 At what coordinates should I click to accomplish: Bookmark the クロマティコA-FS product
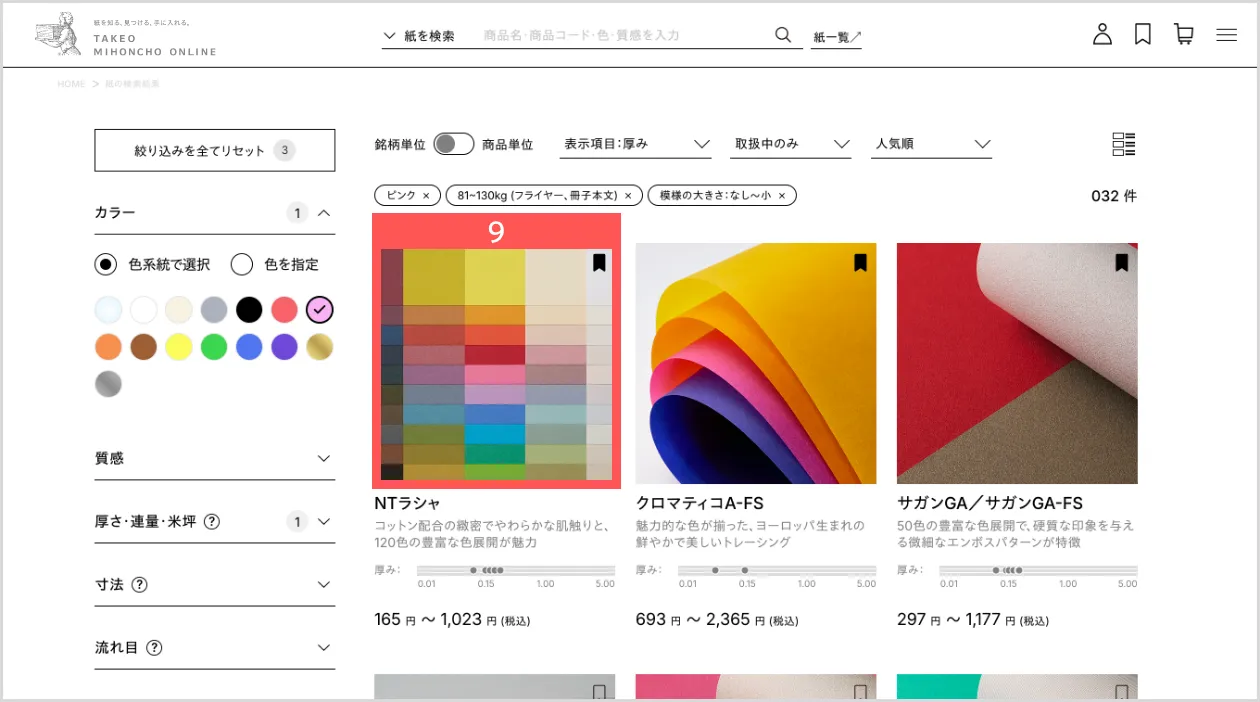coord(860,263)
